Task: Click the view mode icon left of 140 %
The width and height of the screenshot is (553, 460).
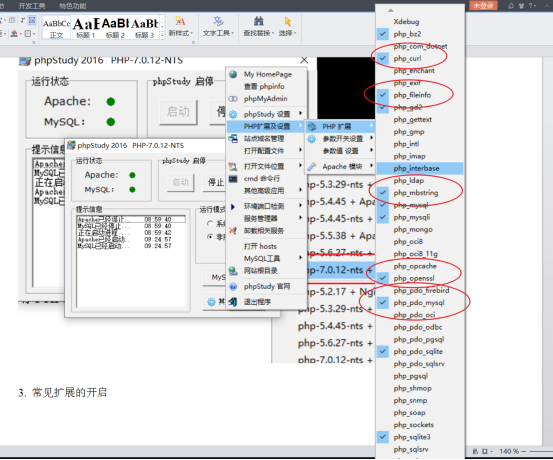Action: (485, 451)
